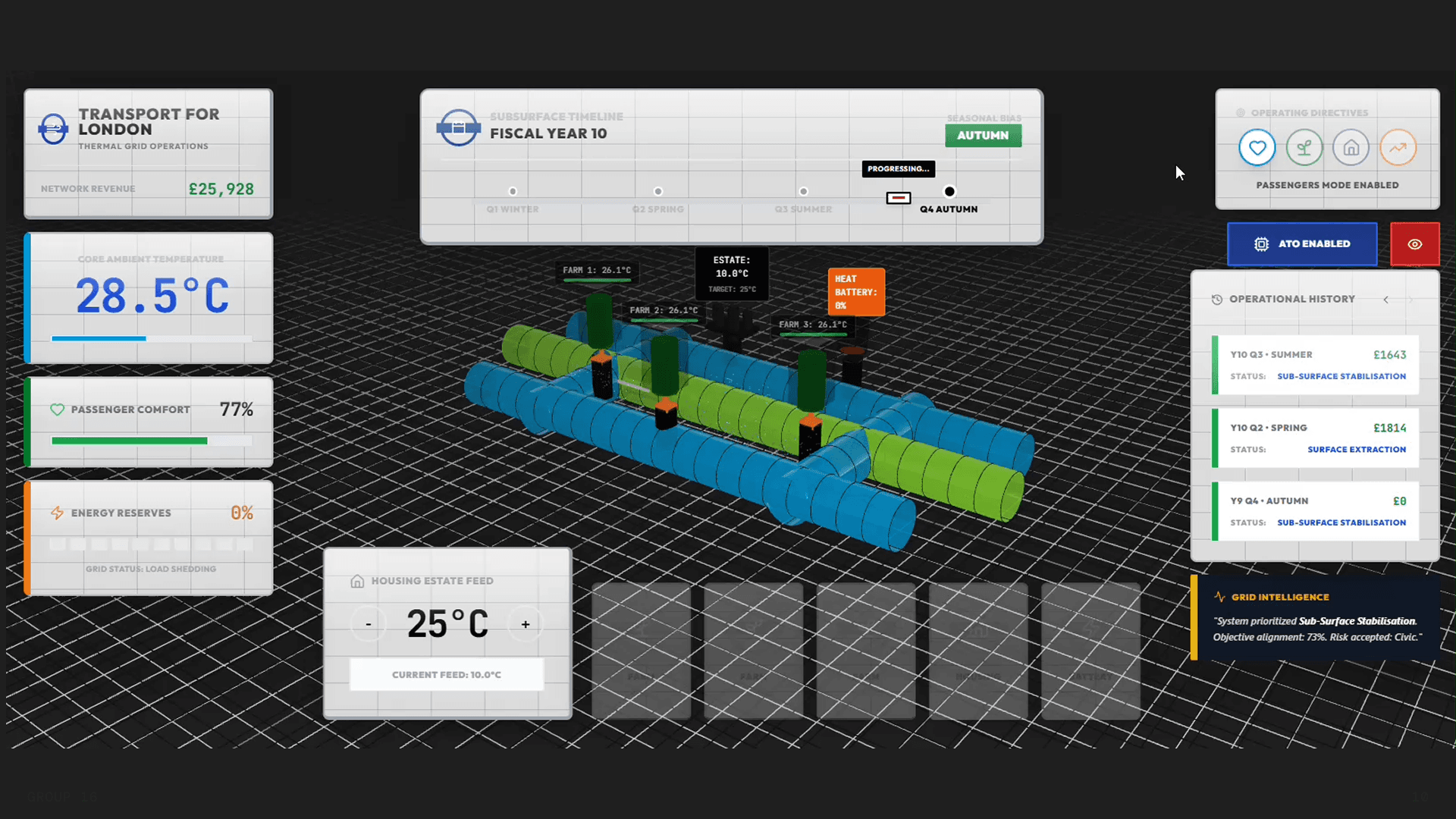Select the heart Passengers directive icon
The height and width of the screenshot is (819, 1456).
point(1257,148)
